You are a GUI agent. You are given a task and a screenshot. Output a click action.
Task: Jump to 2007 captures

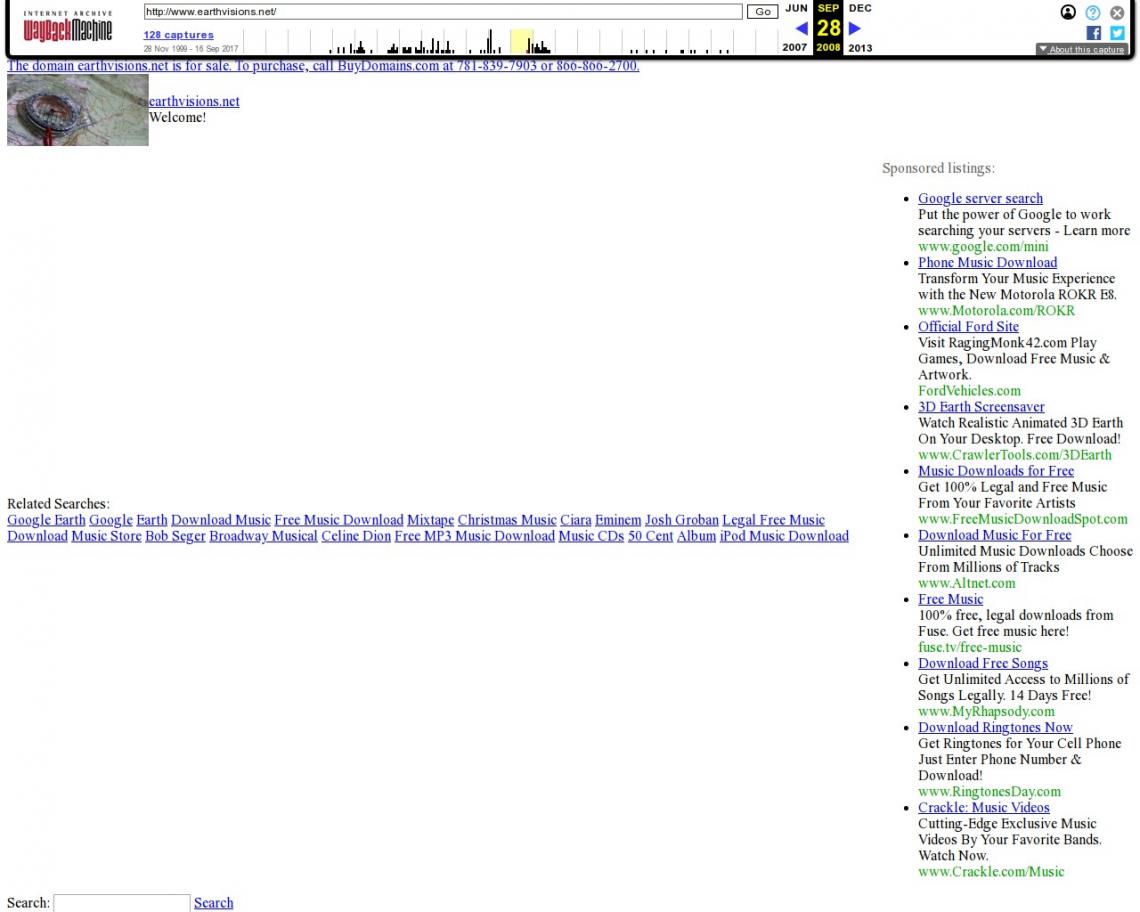795,47
